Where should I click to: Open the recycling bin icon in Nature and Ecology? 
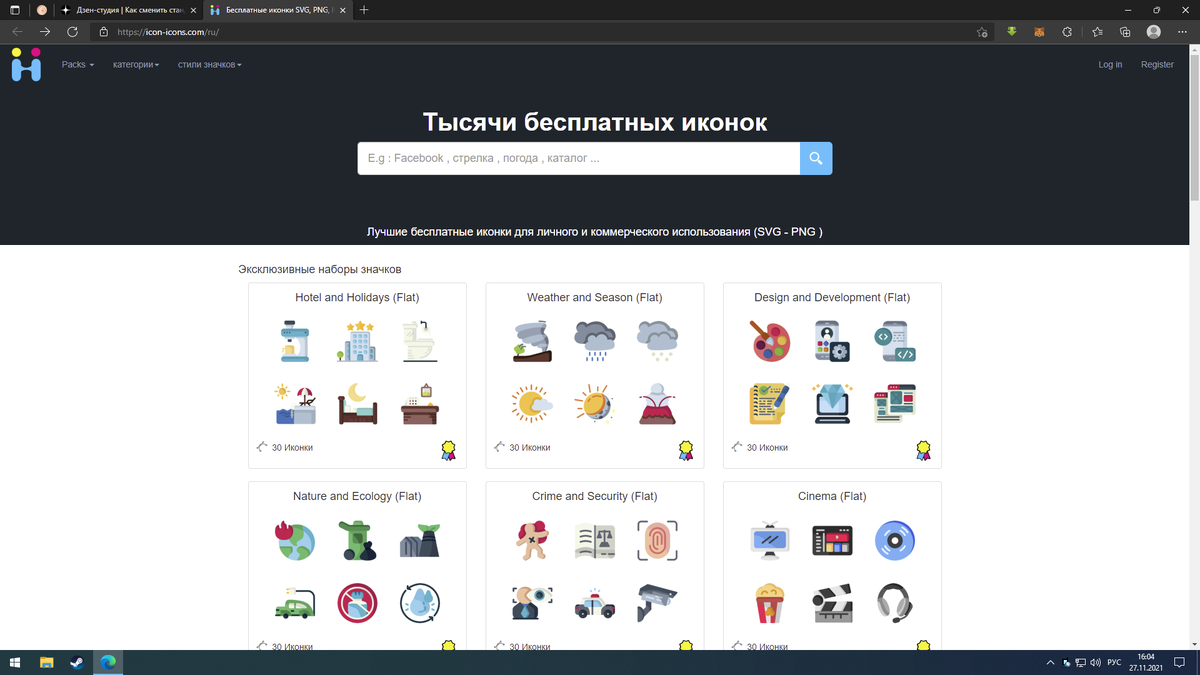[357, 540]
